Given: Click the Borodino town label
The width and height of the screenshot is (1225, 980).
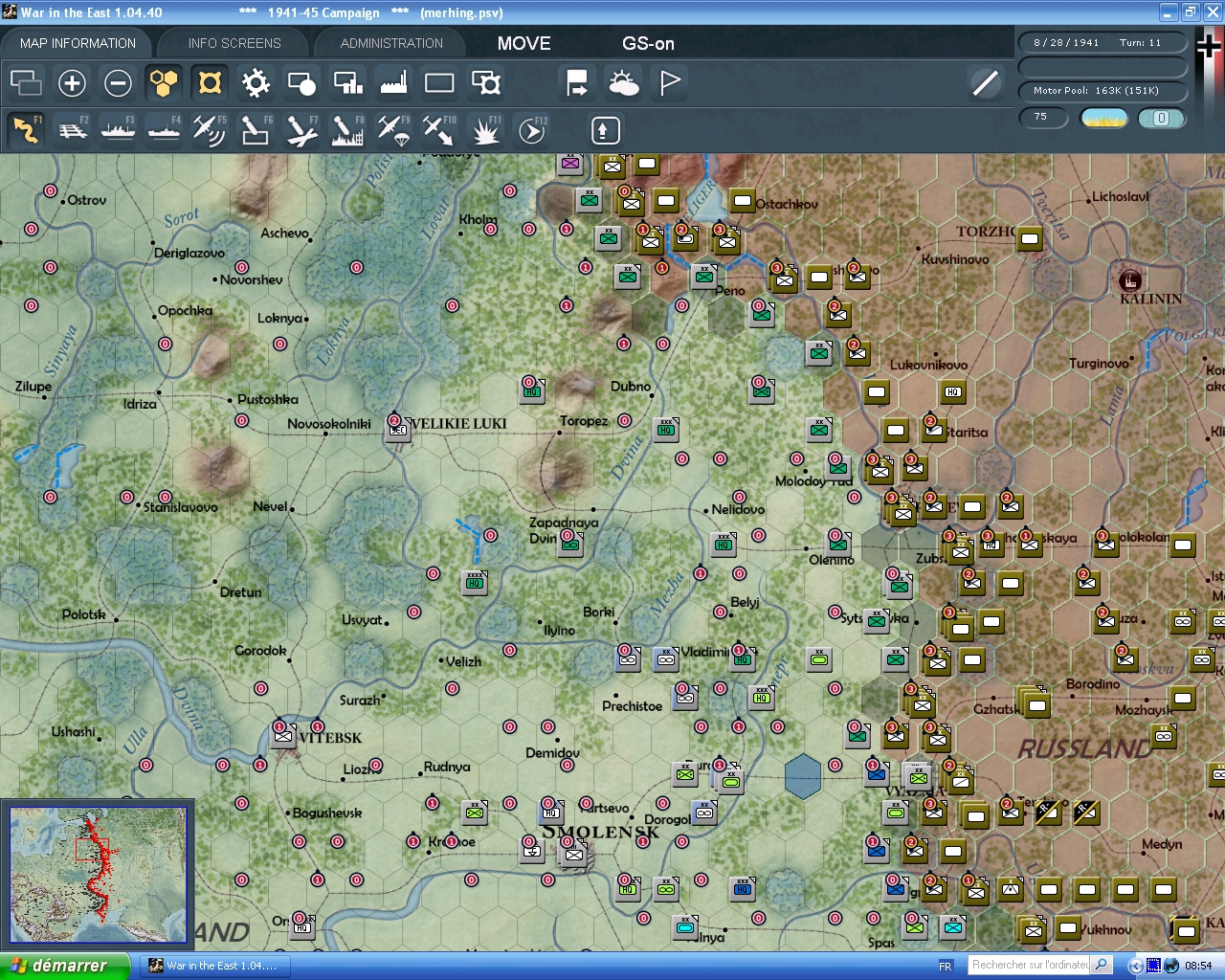Looking at the screenshot, I should pyautogui.click(x=1093, y=684).
